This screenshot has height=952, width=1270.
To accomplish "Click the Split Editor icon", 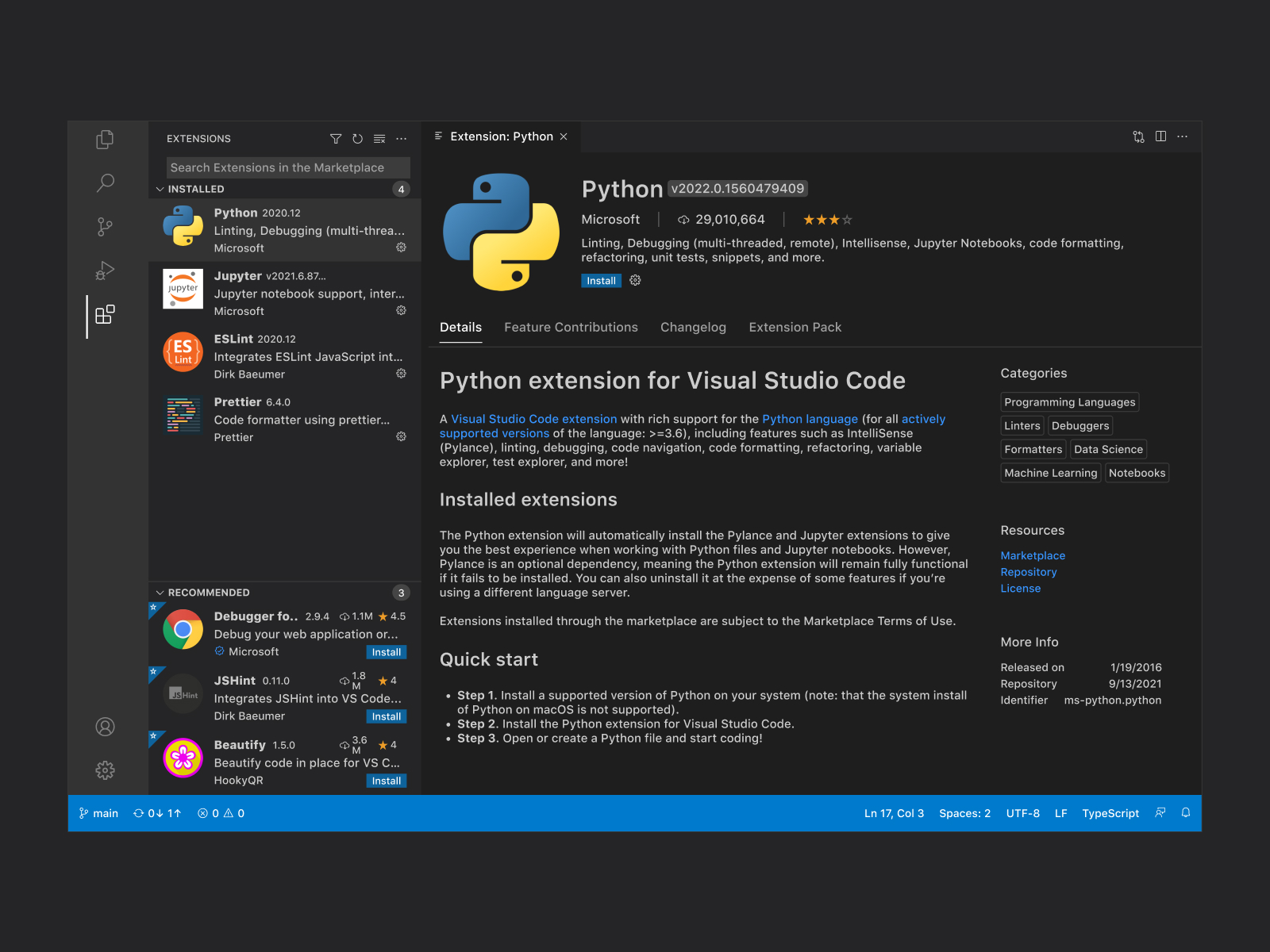I will (1160, 136).
